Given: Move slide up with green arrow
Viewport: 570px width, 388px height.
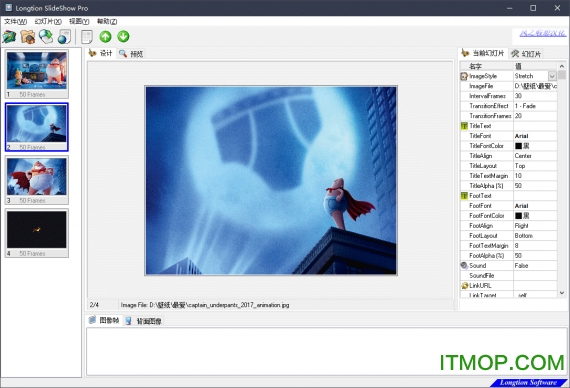Looking at the screenshot, I should 105,36.
